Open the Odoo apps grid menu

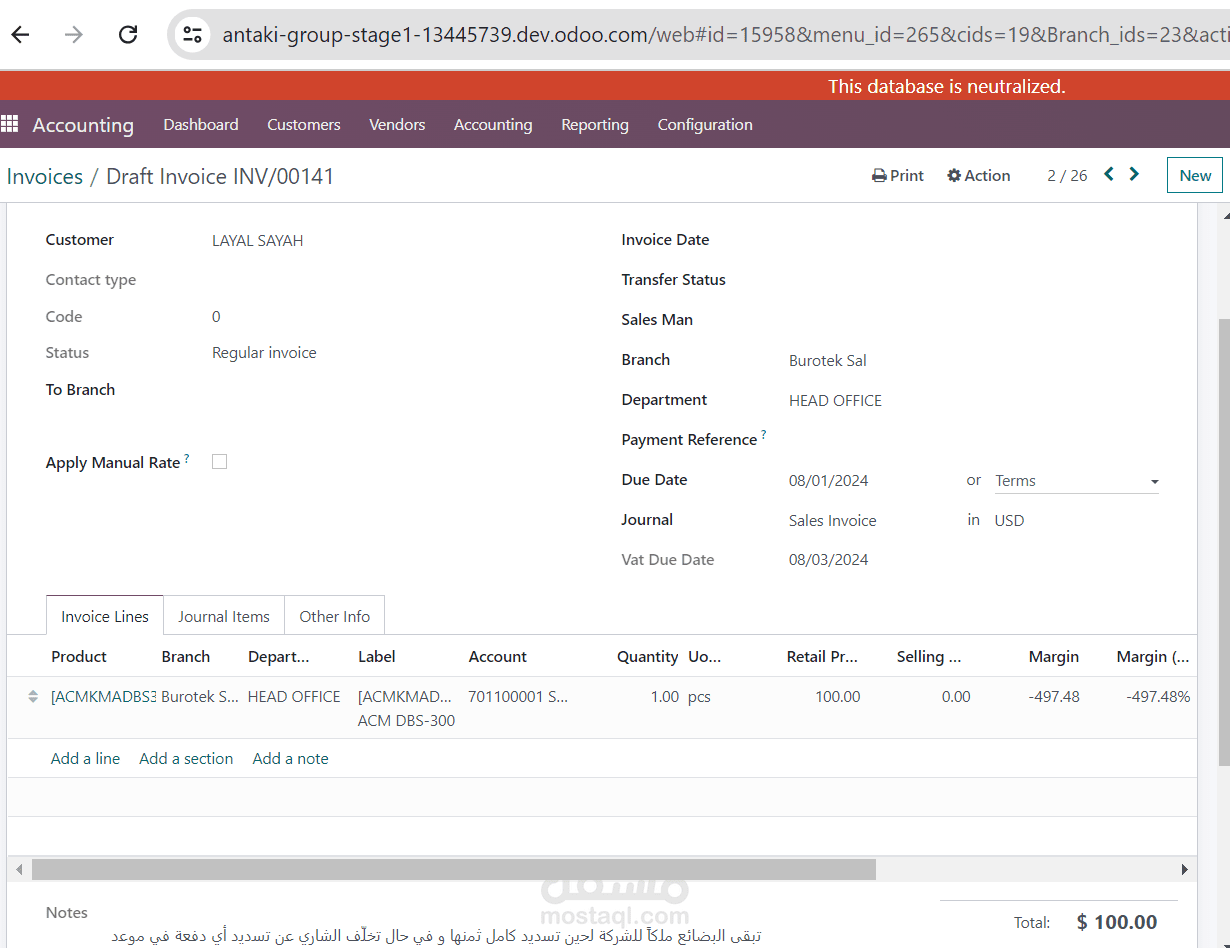coord(10,124)
